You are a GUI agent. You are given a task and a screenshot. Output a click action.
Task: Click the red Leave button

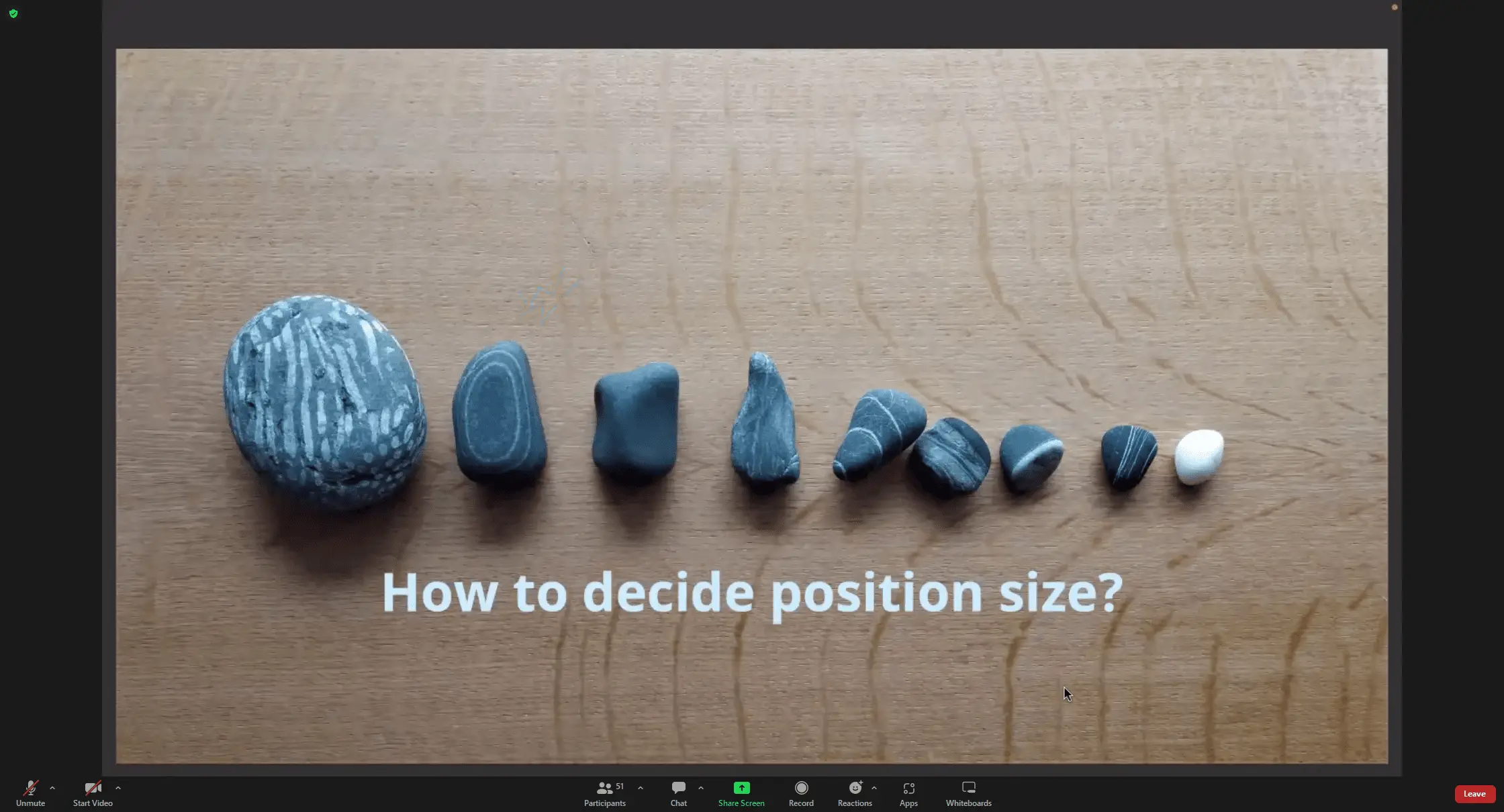(x=1474, y=794)
